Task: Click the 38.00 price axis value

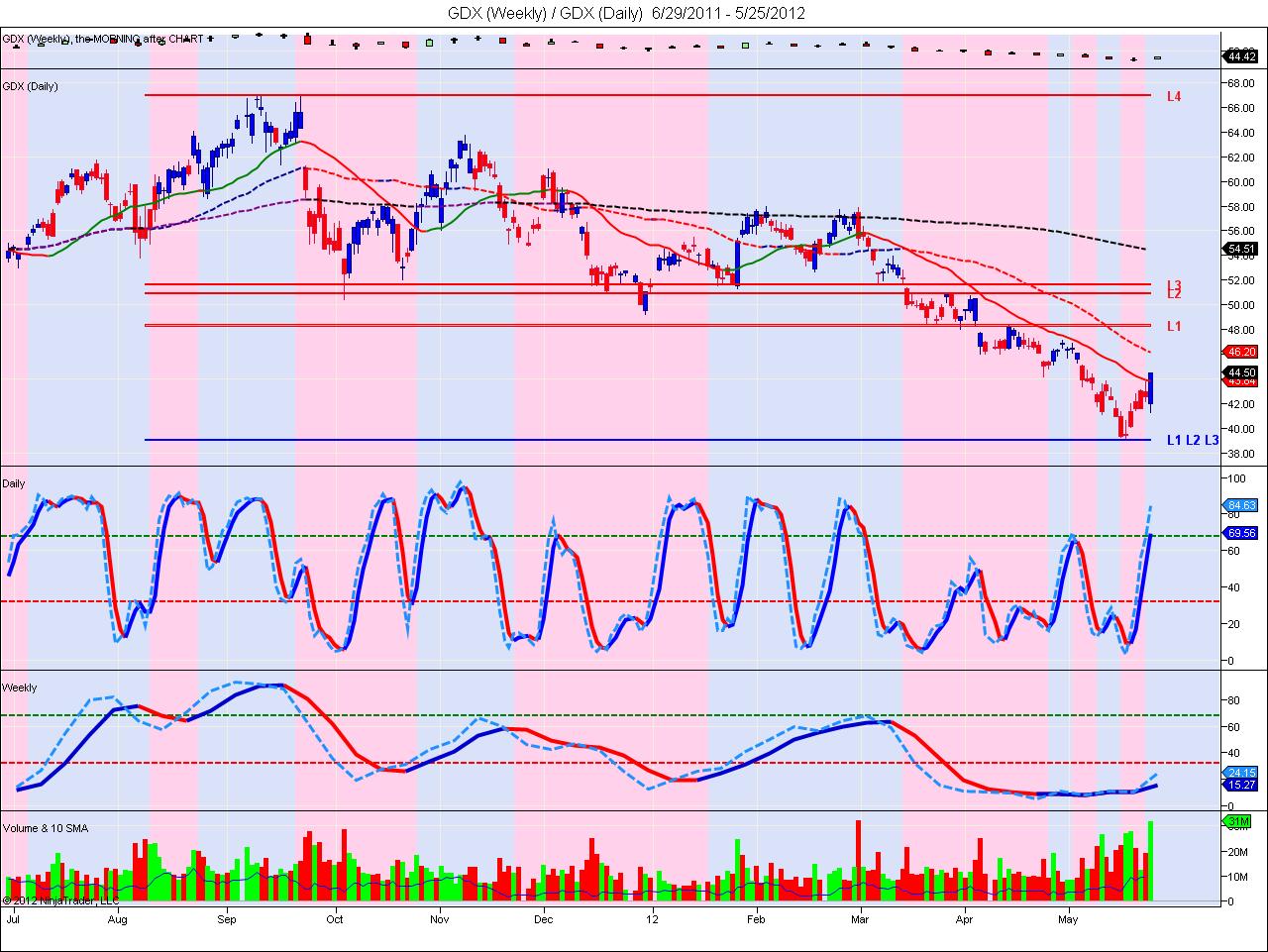Action: click(x=1241, y=454)
